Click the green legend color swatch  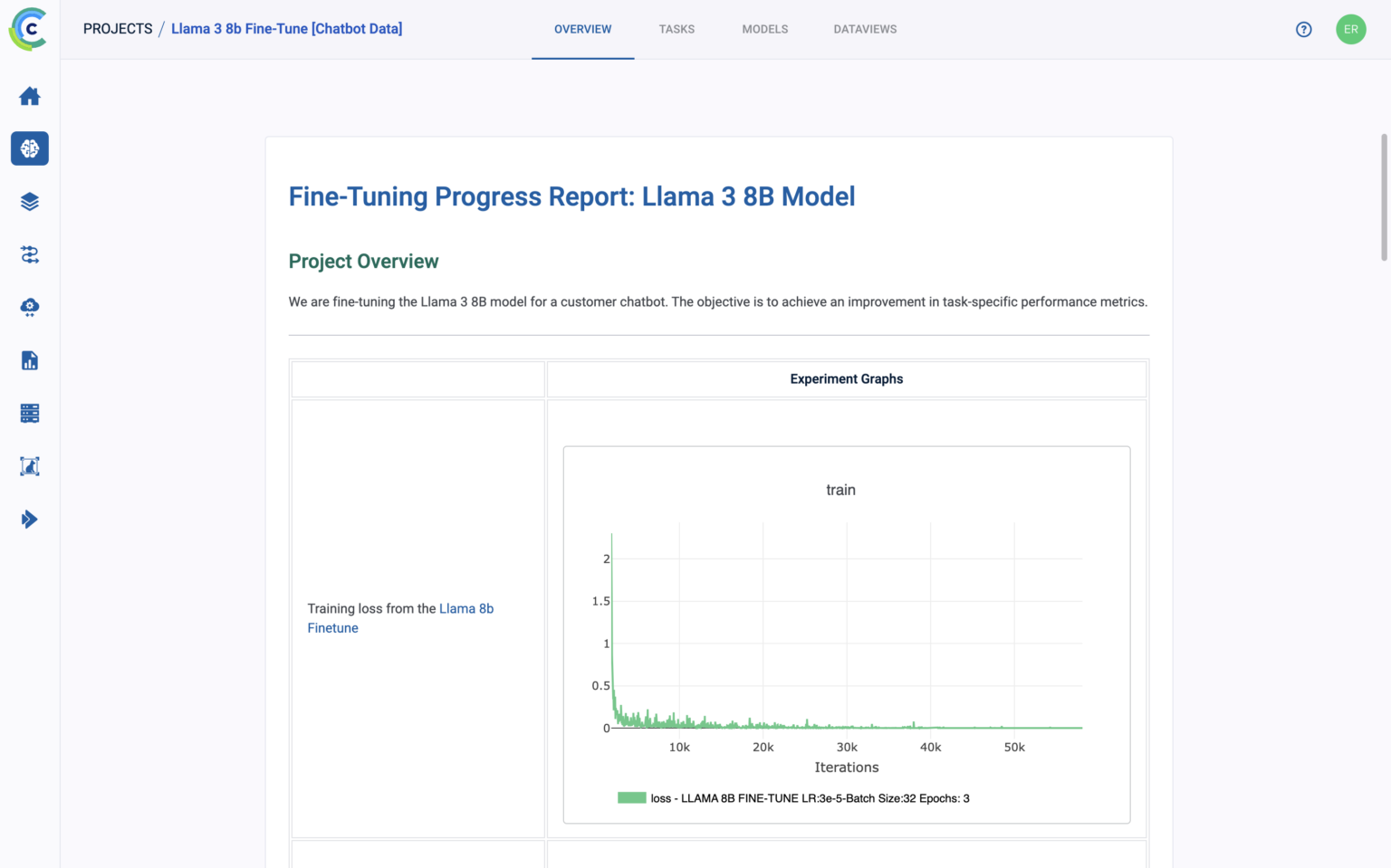pyautogui.click(x=631, y=798)
